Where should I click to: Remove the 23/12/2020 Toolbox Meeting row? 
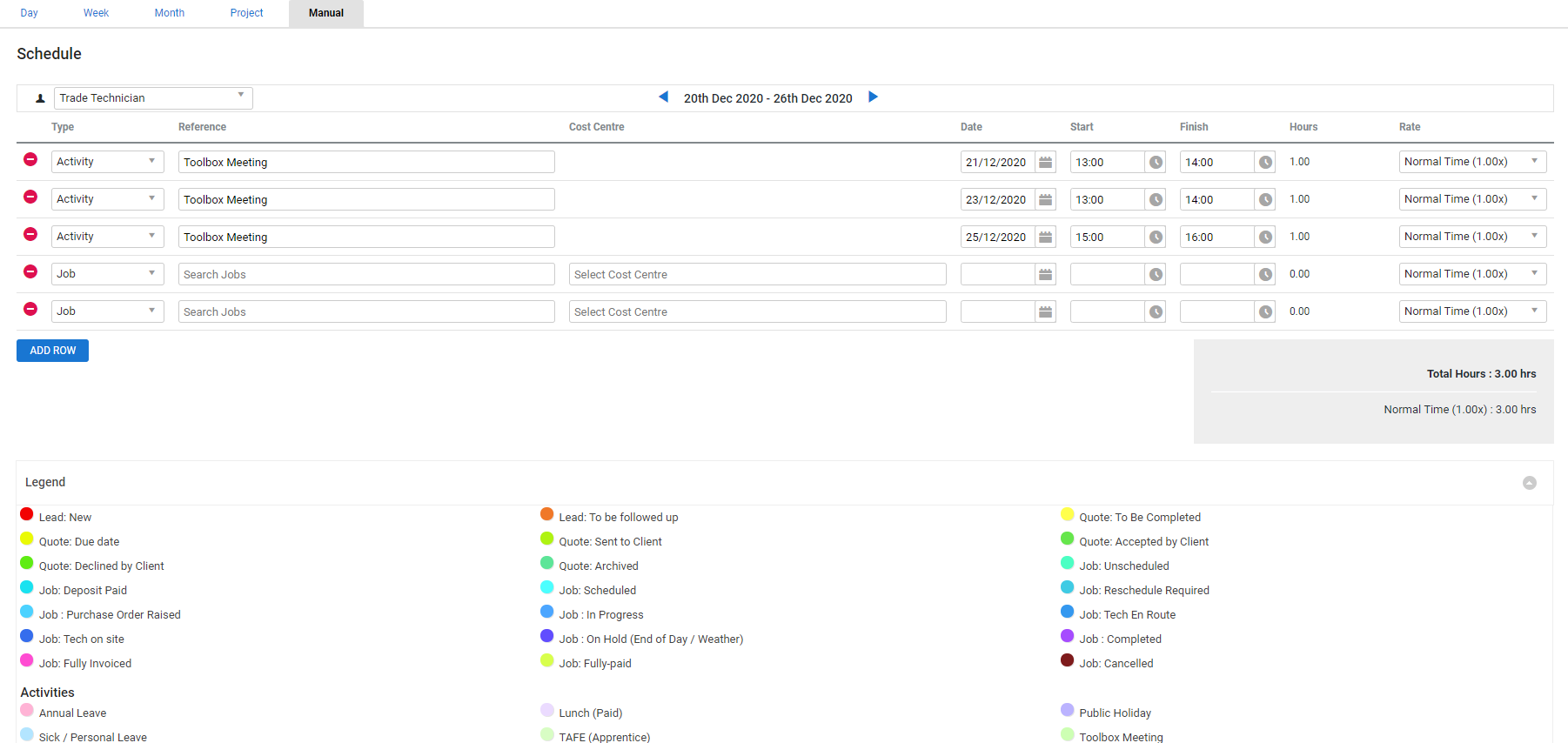(x=30, y=197)
